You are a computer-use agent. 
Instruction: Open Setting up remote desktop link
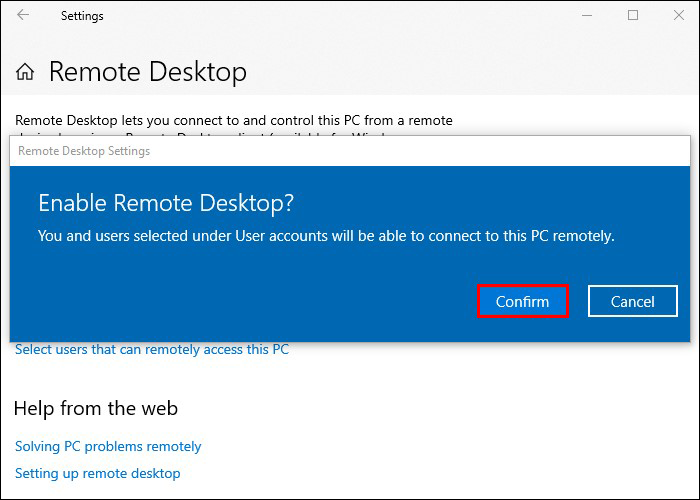pos(97,473)
